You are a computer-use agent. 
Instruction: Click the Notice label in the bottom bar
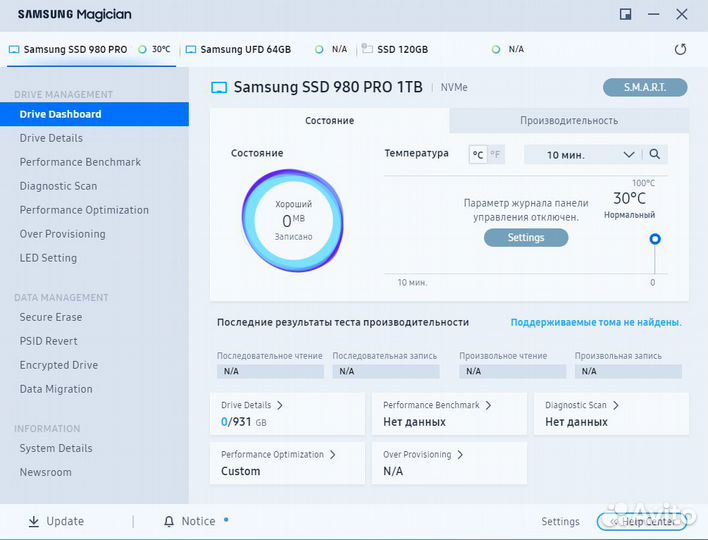click(198, 521)
